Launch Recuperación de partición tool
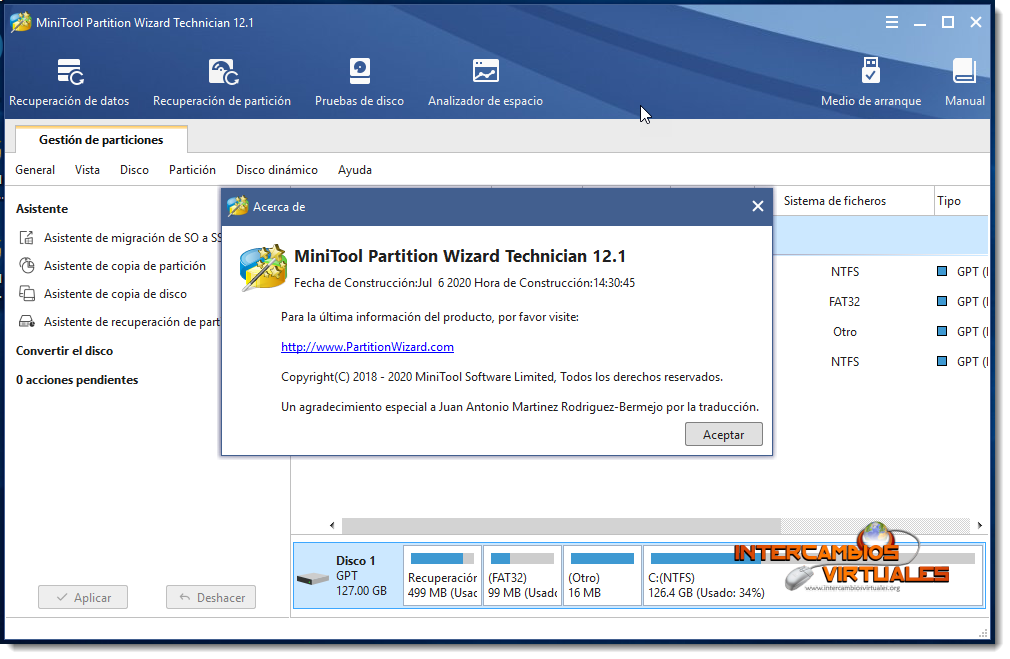The height and width of the screenshot is (659, 1010). (222, 82)
